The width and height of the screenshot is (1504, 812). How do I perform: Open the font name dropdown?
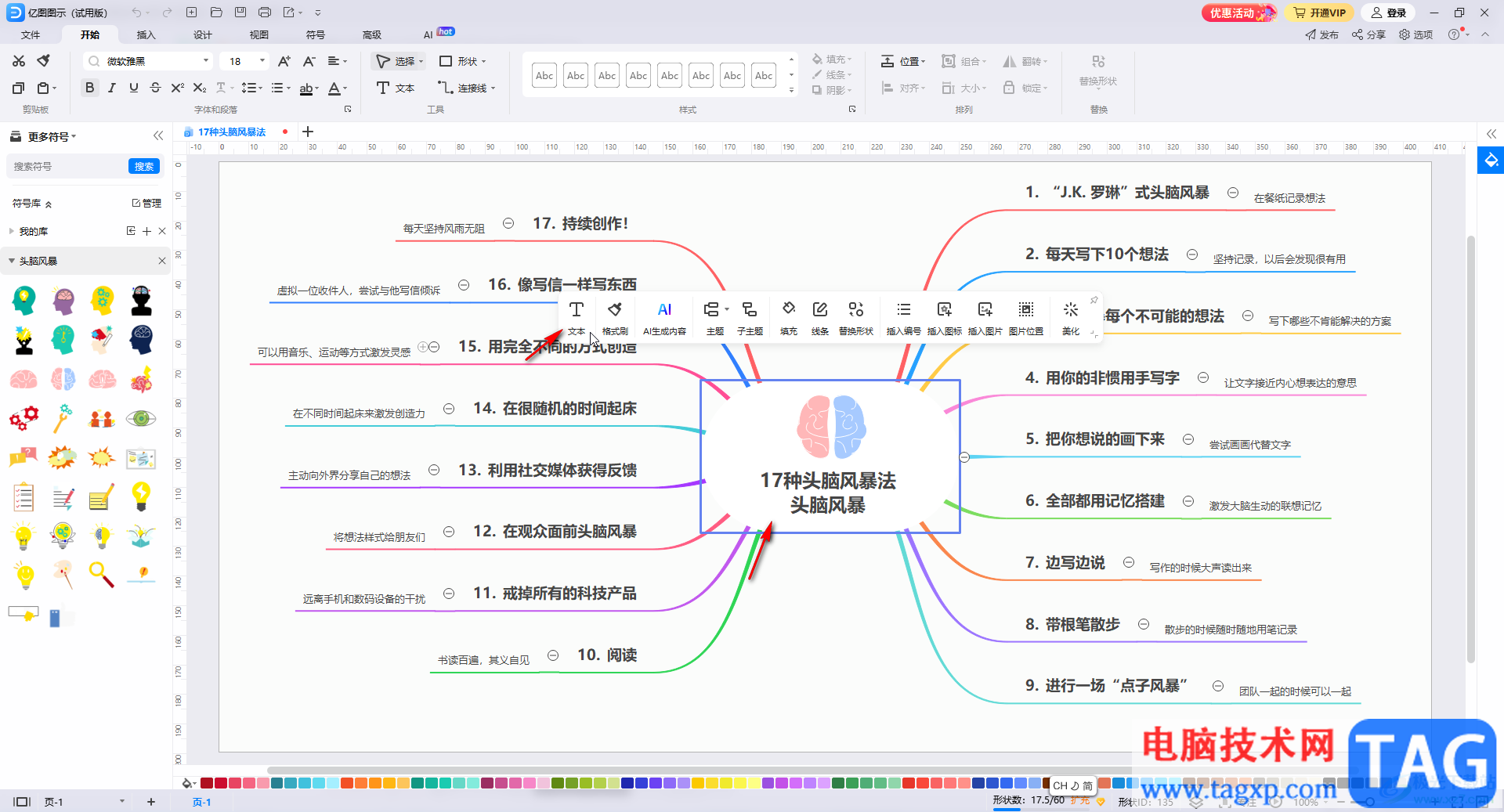(x=206, y=61)
